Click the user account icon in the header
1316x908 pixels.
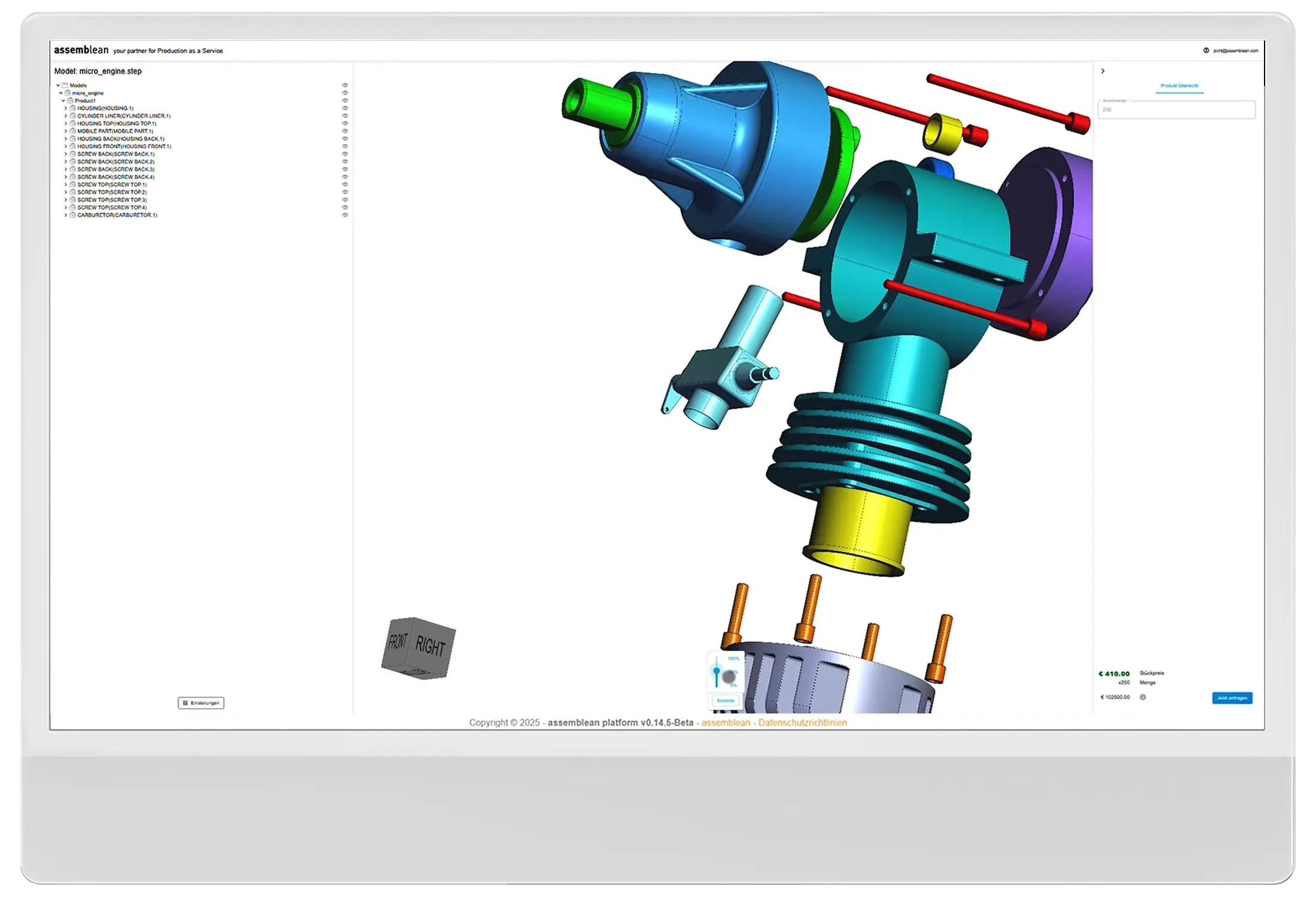coord(1206,51)
